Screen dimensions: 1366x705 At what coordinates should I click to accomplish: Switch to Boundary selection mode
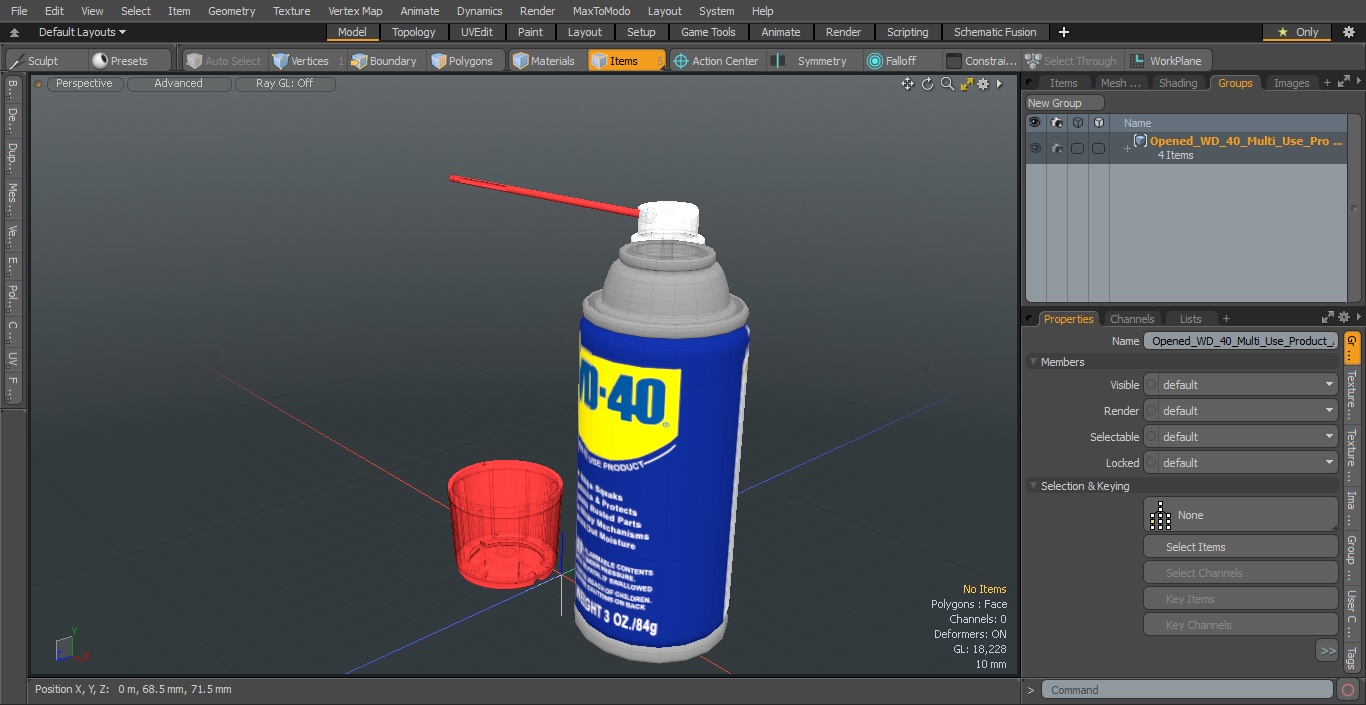pos(384,61)
